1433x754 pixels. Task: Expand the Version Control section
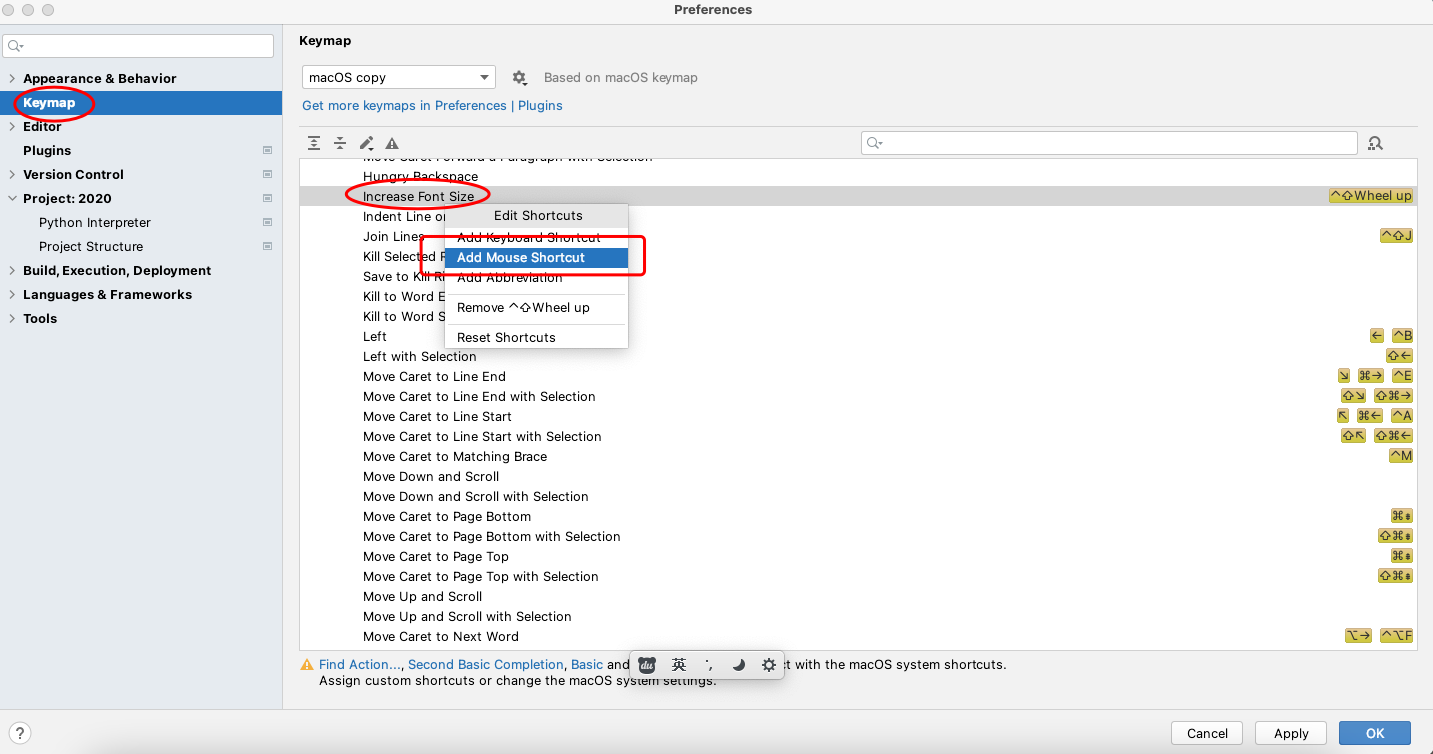[x=12, y=174]
